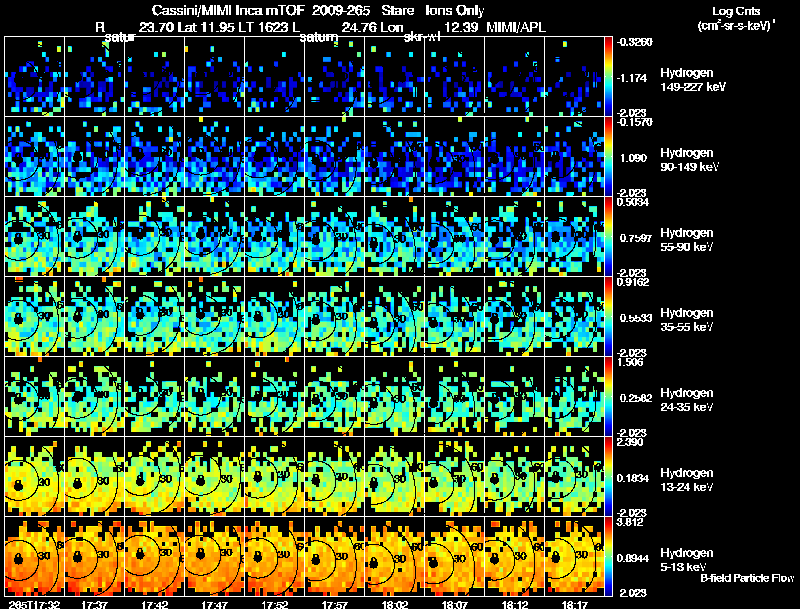Screen dimensions: 800x609
Task: Click the '18:07' time label
Action: tap(455, 604)
